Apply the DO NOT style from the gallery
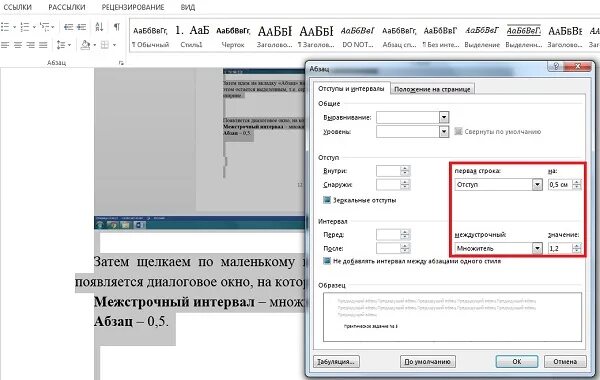600x380 pixels. [x=358, y=37]
